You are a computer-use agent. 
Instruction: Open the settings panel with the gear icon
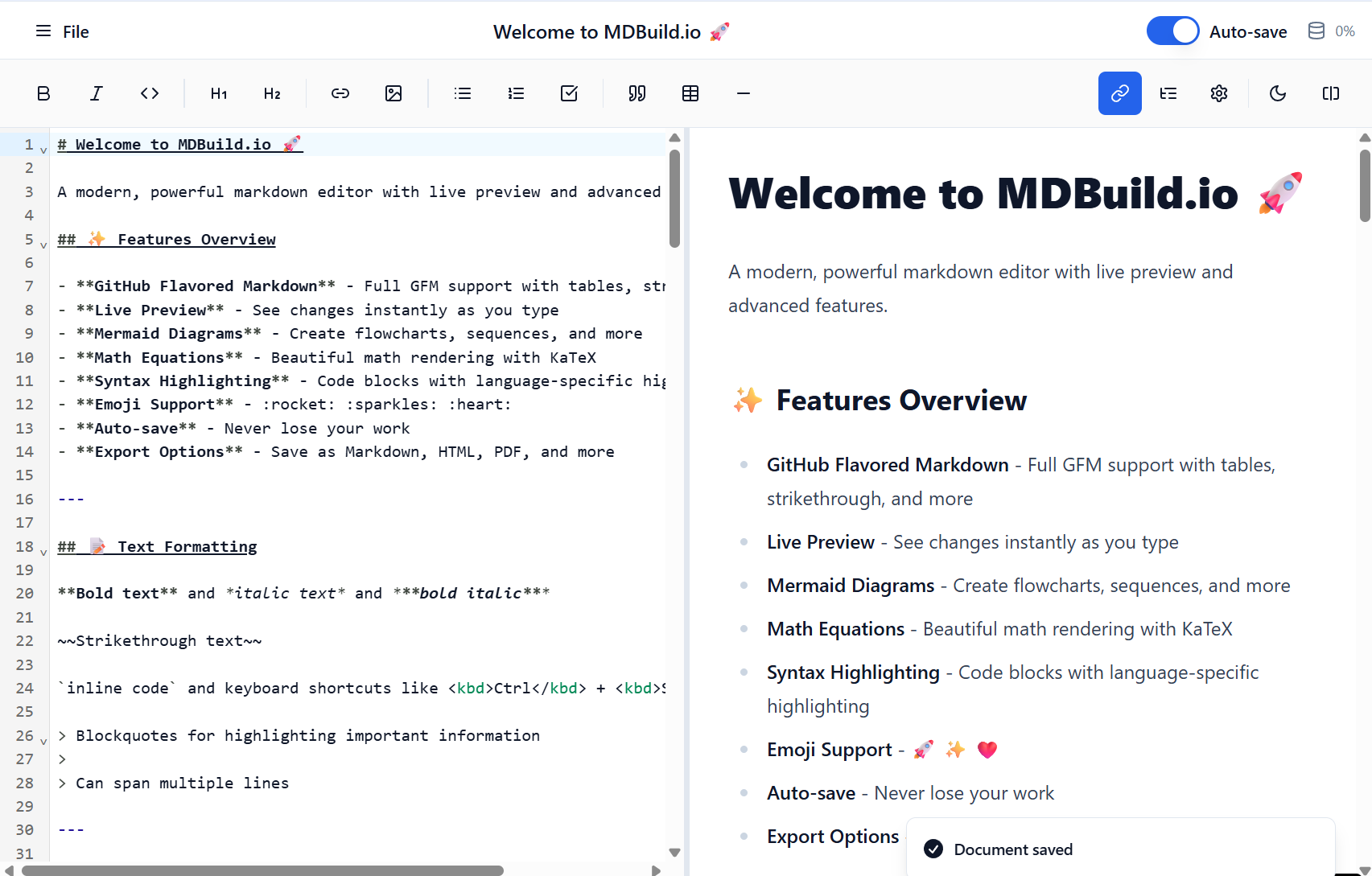coord(1218,93)
